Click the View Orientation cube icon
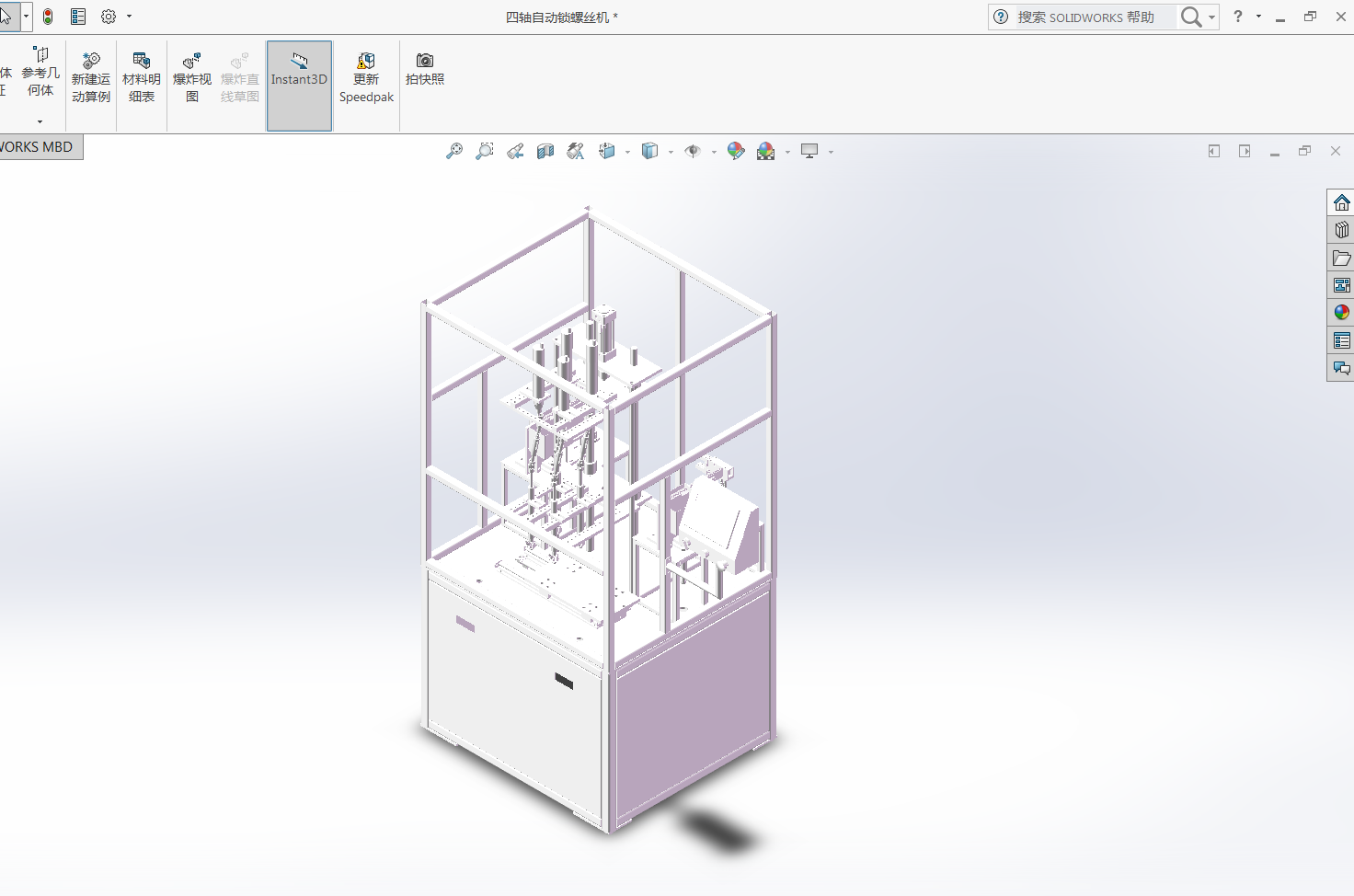This screenshot has height=896, width=1354. pyautogui.click(x=607, y=152)
